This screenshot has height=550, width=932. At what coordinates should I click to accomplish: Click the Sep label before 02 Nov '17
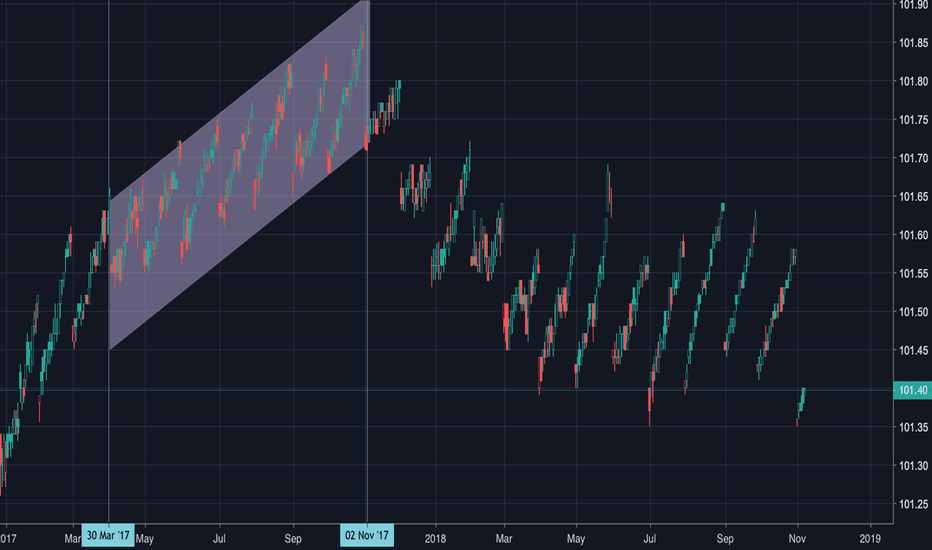coord(292,539)
